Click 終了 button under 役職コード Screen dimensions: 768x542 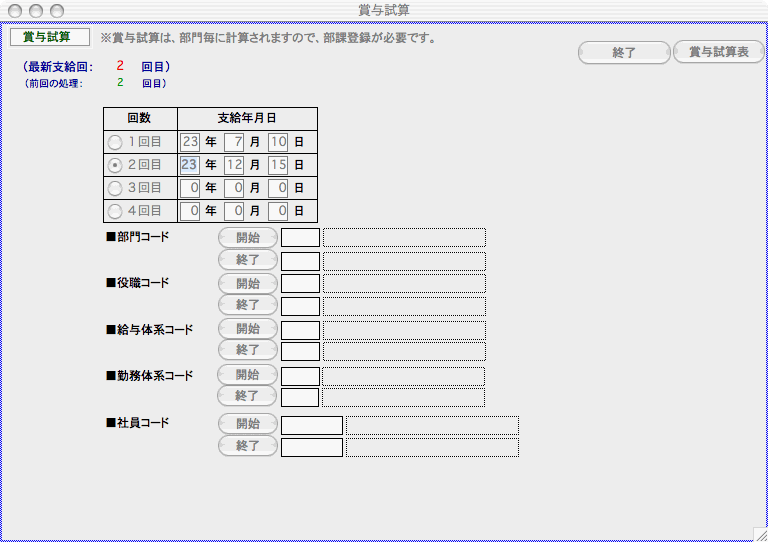coord(247,305)
